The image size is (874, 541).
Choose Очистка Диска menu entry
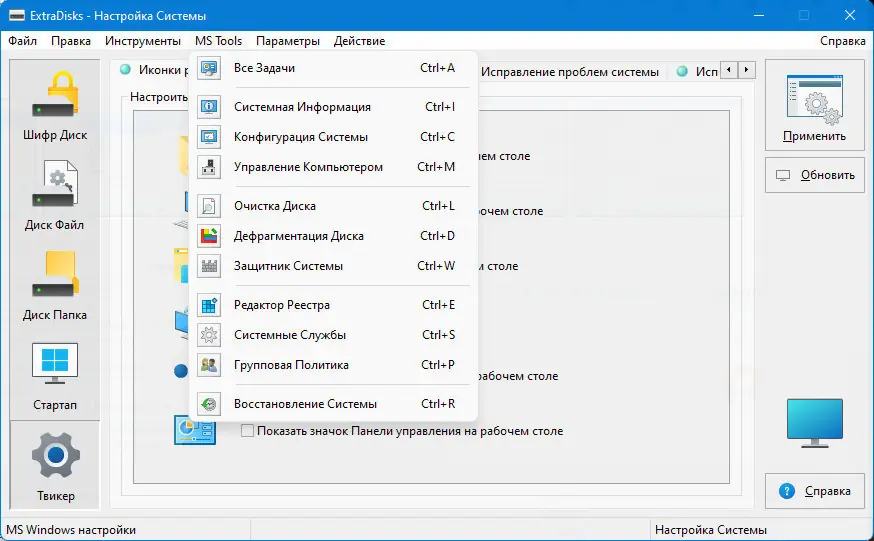point(333,206)
